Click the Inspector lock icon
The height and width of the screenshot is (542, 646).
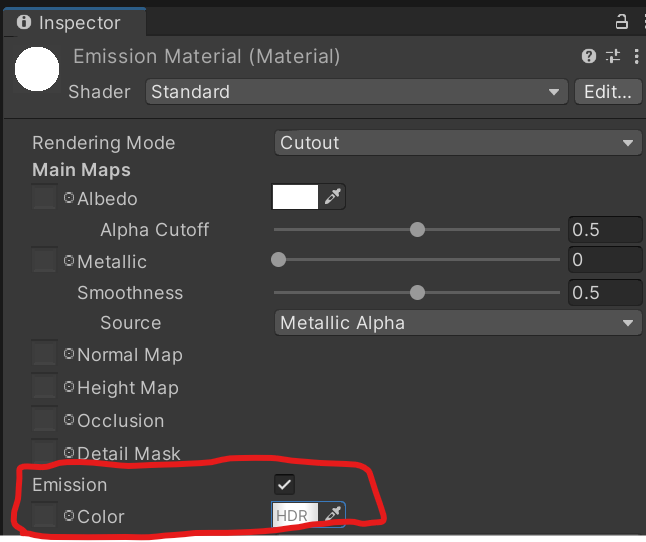[621, 21]
